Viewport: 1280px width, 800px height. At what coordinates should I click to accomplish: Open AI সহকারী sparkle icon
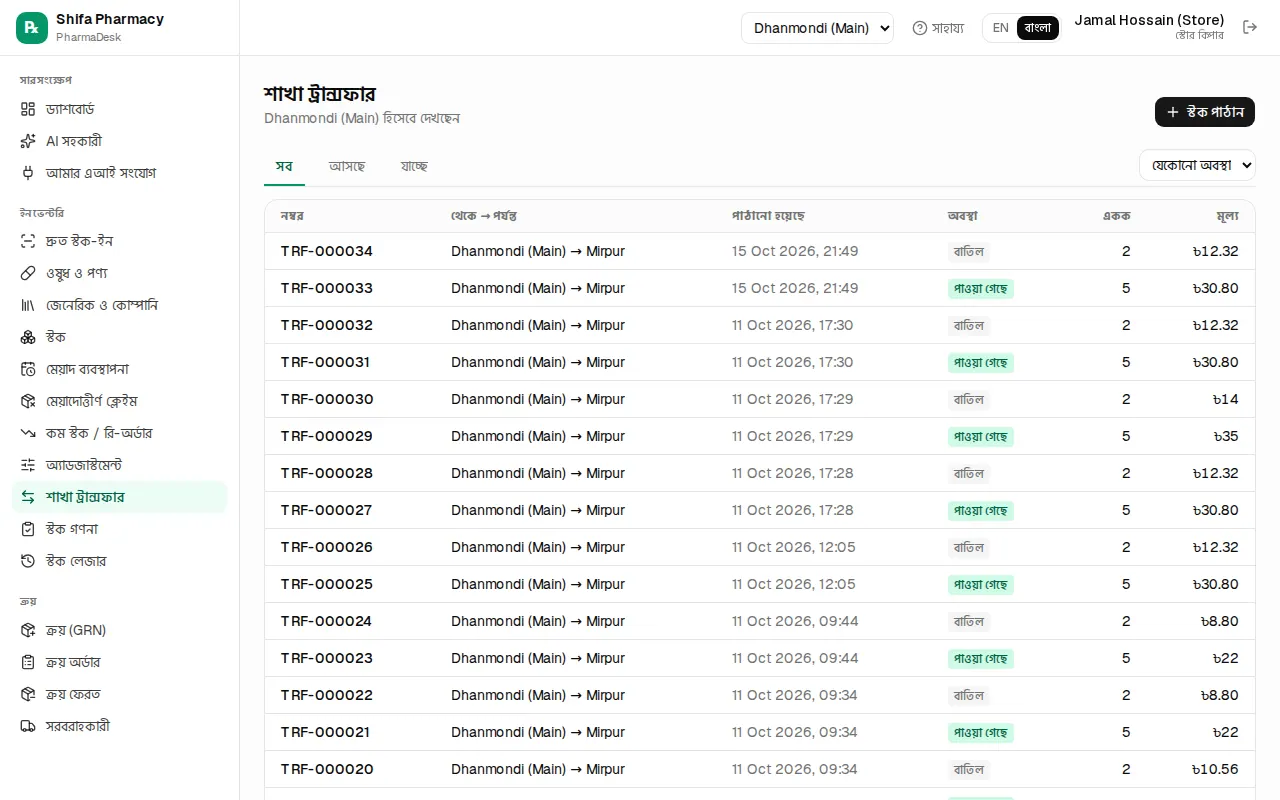[28, 141]
